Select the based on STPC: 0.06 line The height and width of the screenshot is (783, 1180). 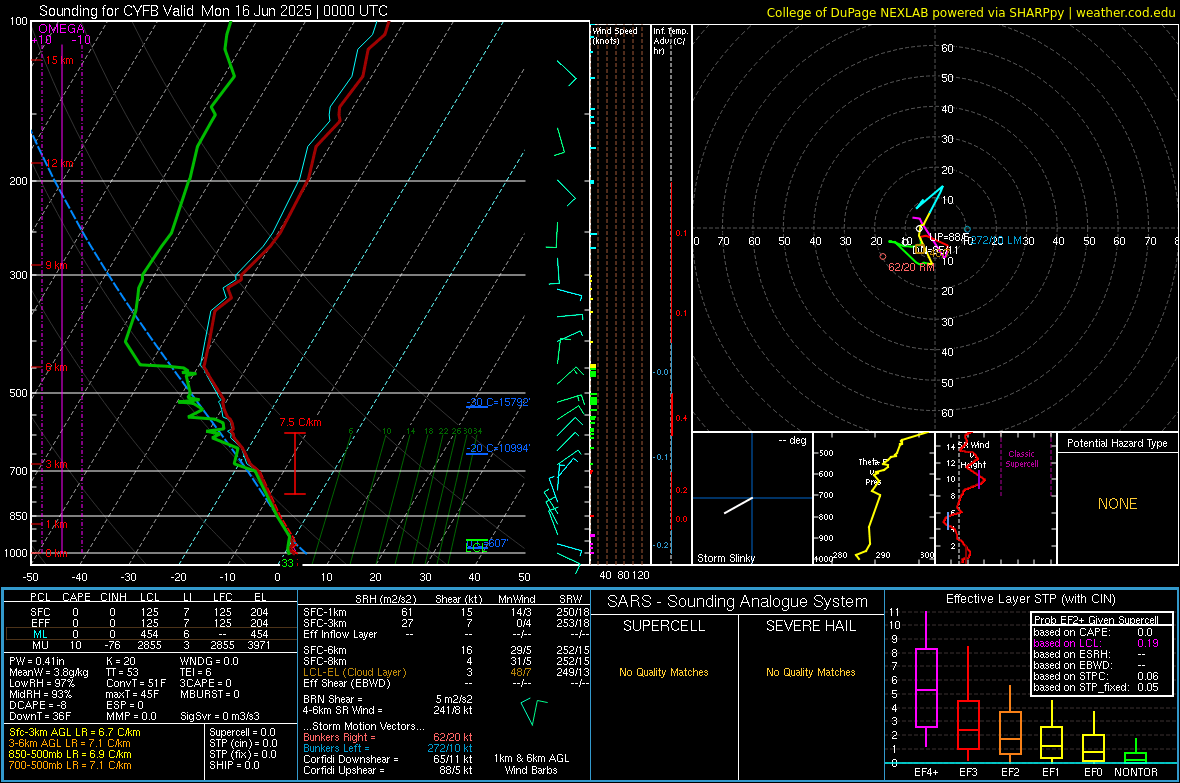[x=1096, y=676]
